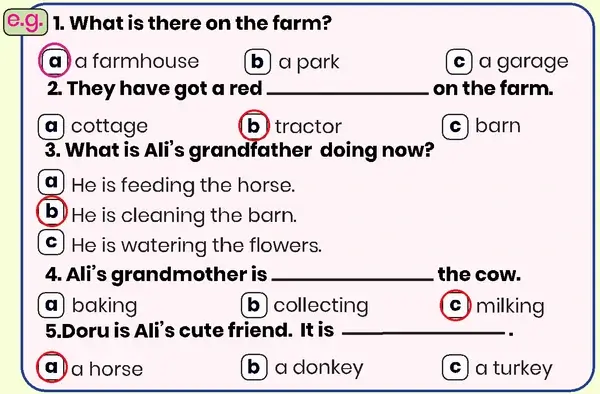This screenshot has height=394, width=600.
Task: Click the blank after 'It is' in question 5
Action: [x=423, y=334]
